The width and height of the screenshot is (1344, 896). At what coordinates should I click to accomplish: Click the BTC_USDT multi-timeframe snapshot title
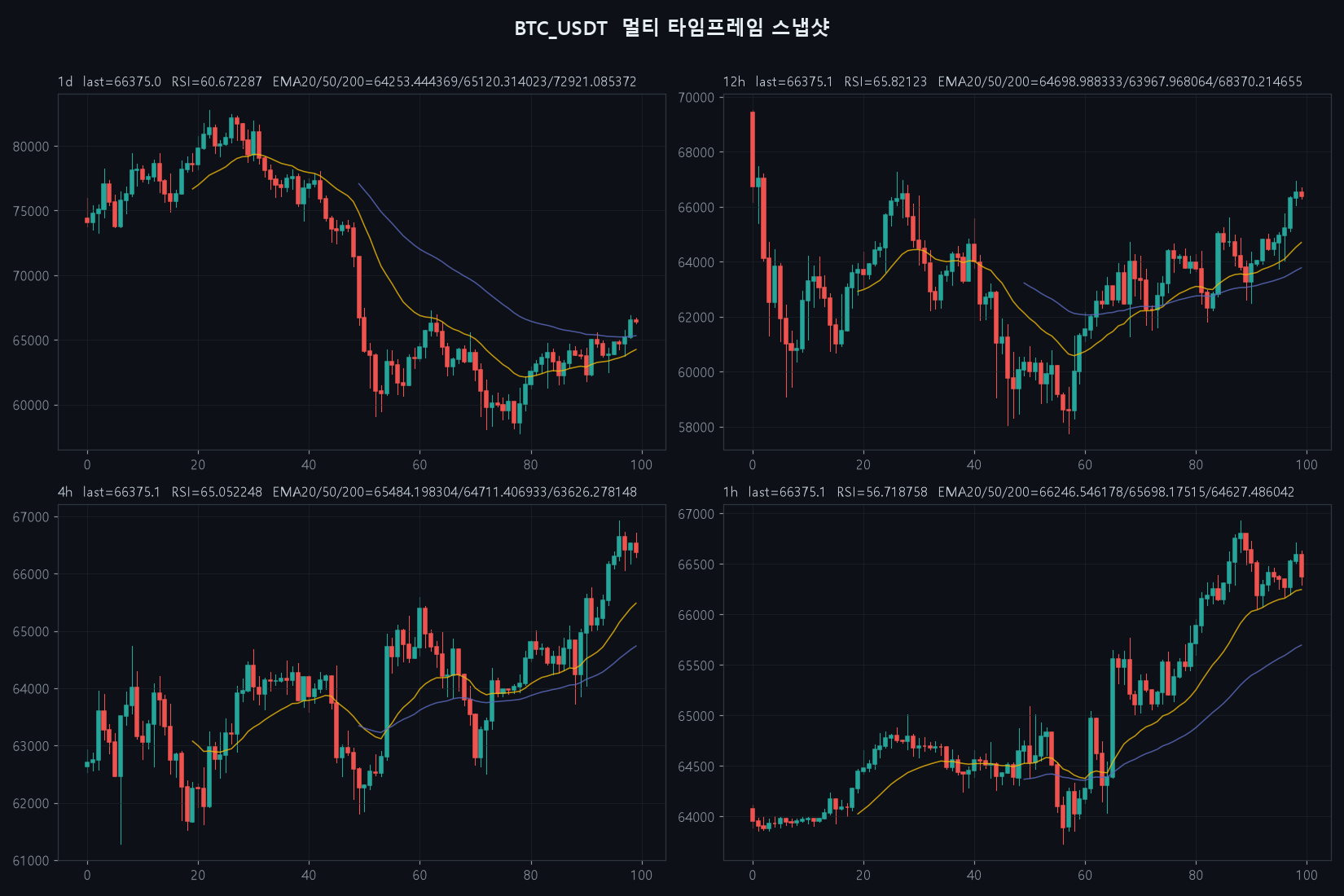click(x=672, y=28)
